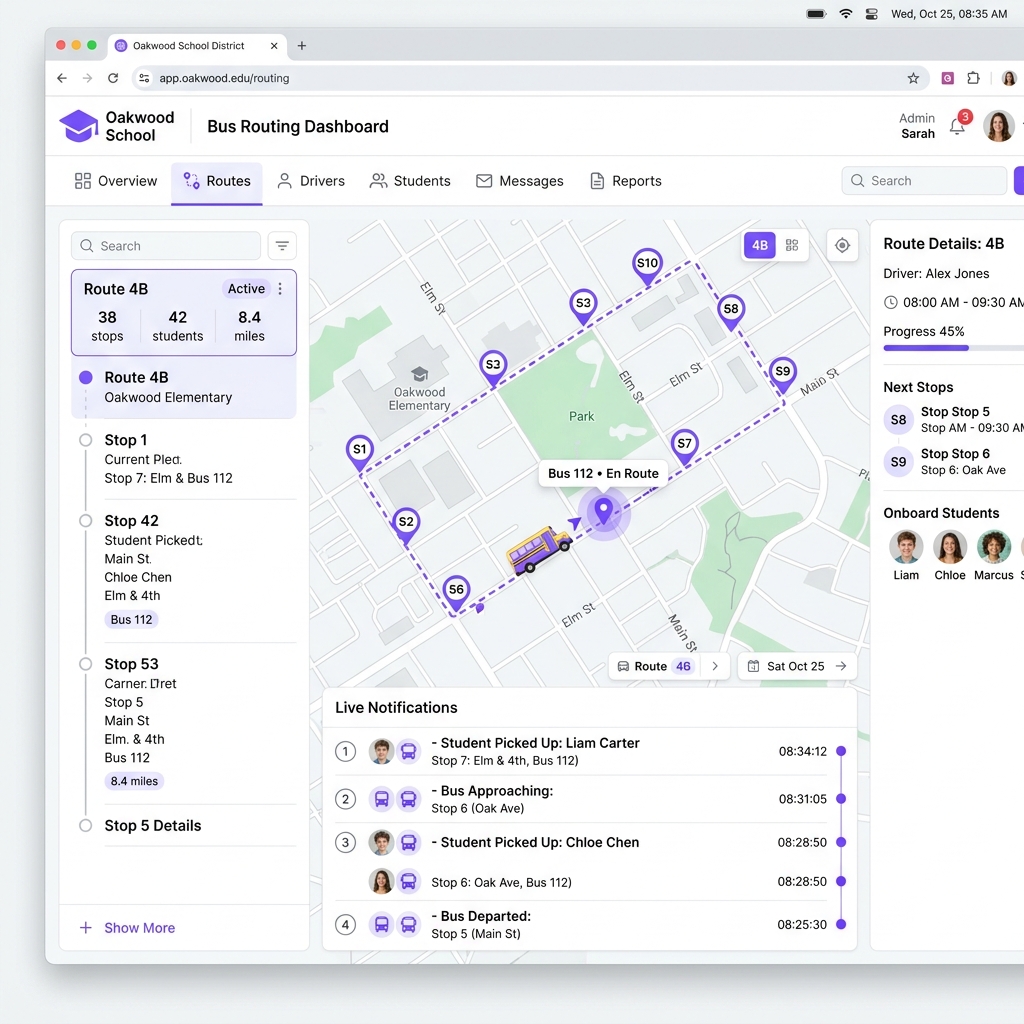Click the Bus 112 tag under Stop 42
The height and width of the screenshot is (1024, 1024).
131,619
